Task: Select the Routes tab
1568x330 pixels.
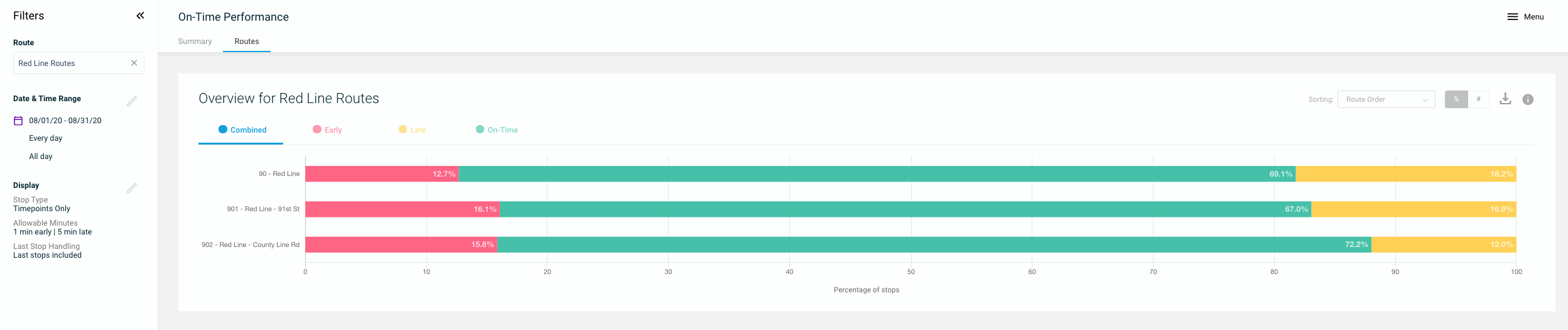Action: [x=247, y=41]
